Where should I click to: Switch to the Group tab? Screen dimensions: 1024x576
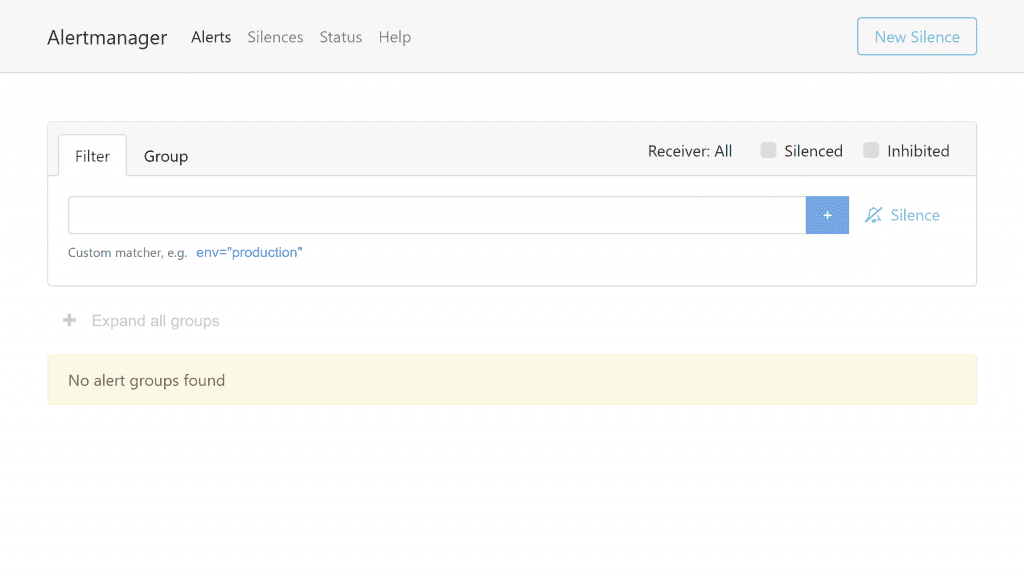coord(166,156)
